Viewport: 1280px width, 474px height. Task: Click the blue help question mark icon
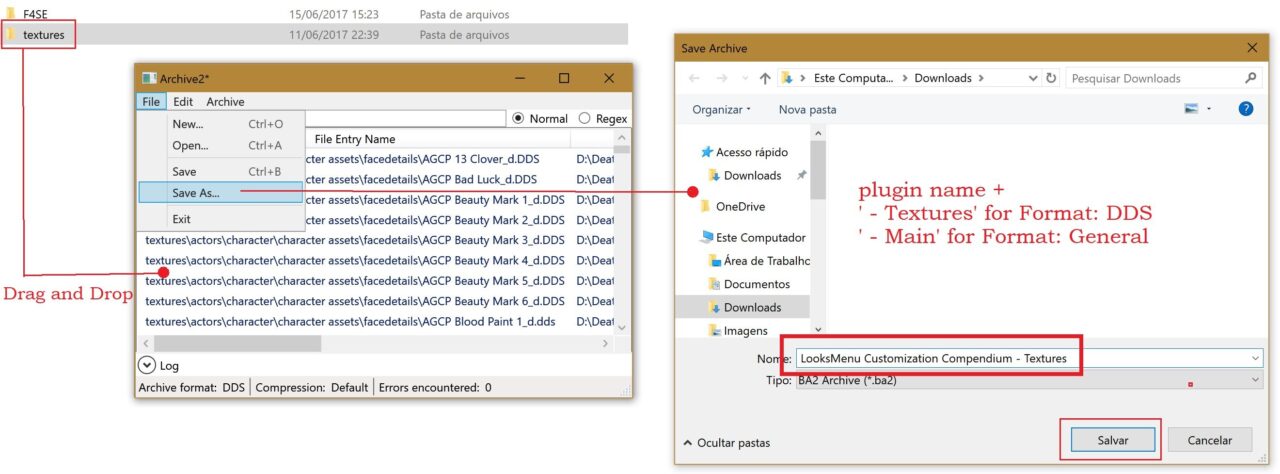tap(1246, 109)
